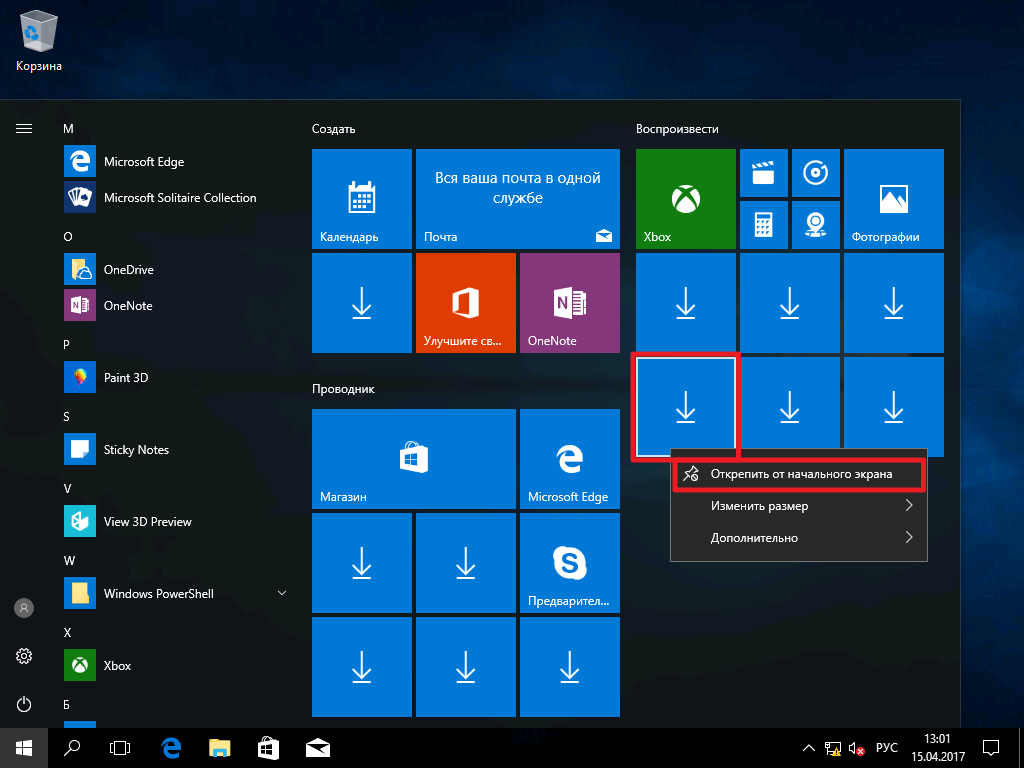Click the download tile below Фотографии
1024x768 pixels.
click(893, 303)
